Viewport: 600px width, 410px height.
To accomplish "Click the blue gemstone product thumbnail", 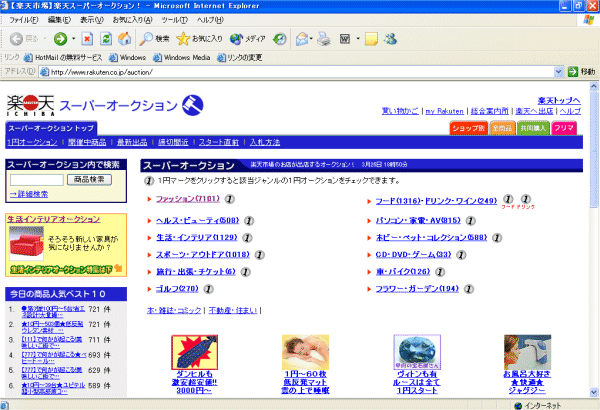I will pyautogui.click(x=417, y=352).
